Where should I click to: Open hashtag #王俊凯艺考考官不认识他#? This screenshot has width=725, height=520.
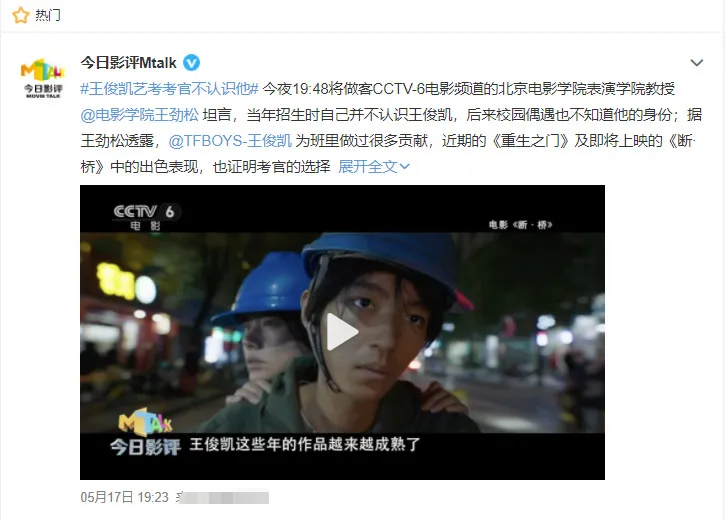169,88
